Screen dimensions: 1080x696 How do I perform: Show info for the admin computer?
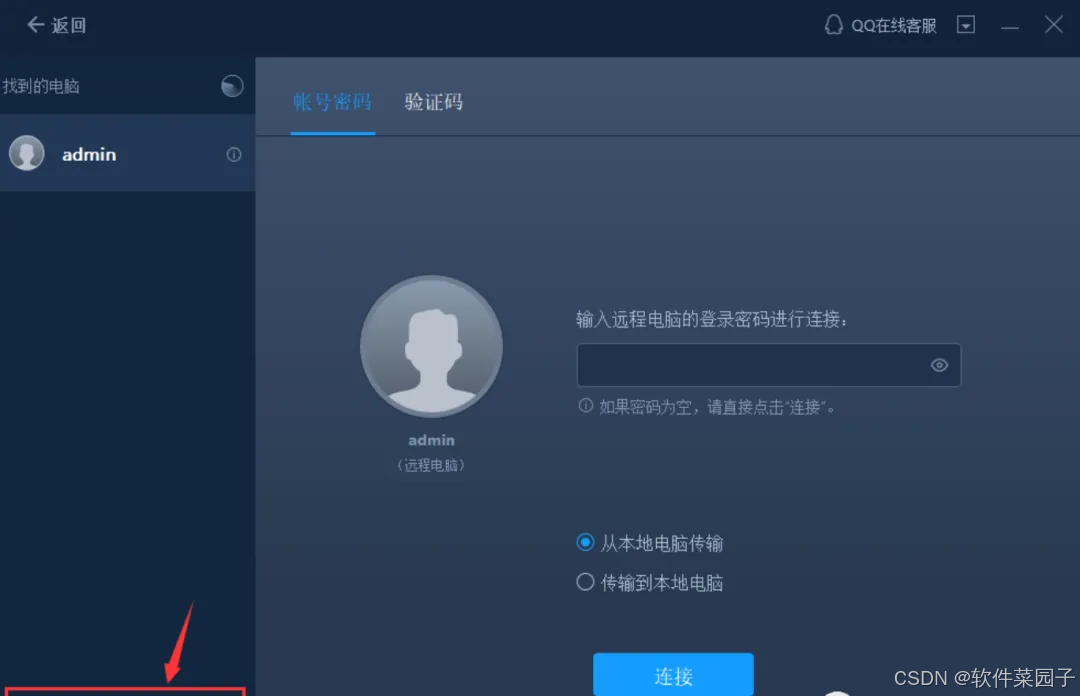point(234,154)
